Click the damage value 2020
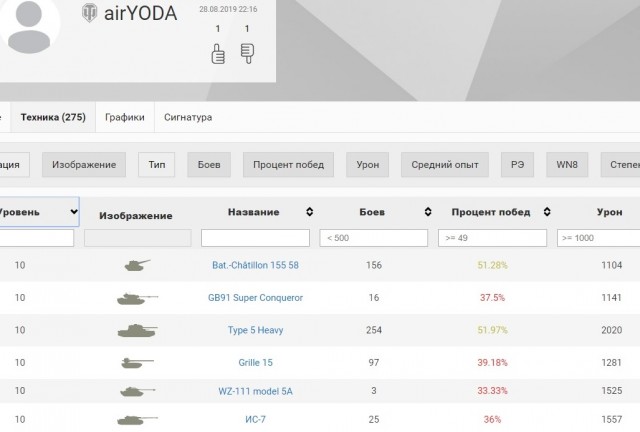This screenshot has height=432, width=640. 611,330
